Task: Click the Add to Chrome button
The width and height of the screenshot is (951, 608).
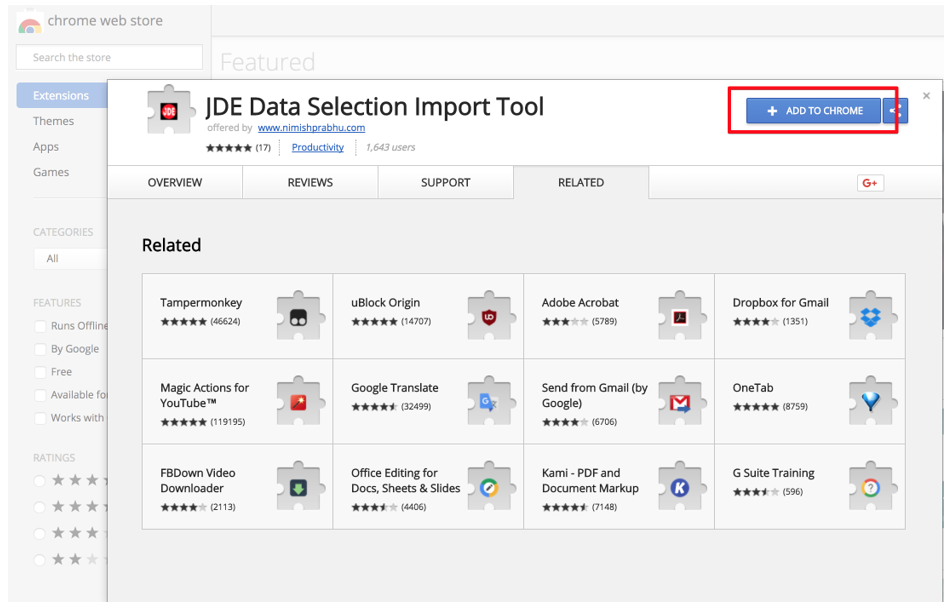Action: pyautogui.click(x=811, y=111)
